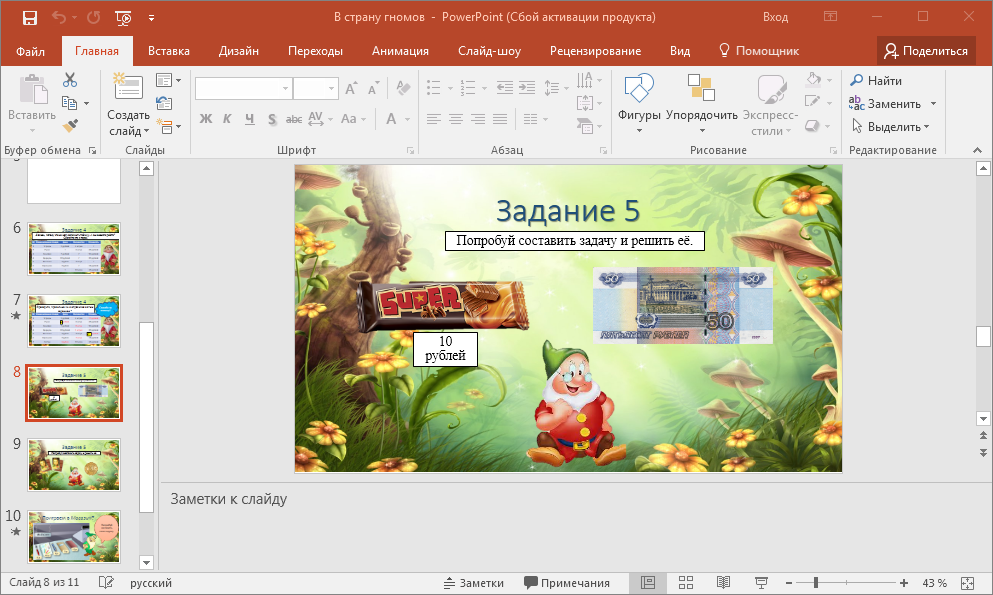Toggle underline Ч formatting
This screenshot has width=993, height=595.
point(250,118)
